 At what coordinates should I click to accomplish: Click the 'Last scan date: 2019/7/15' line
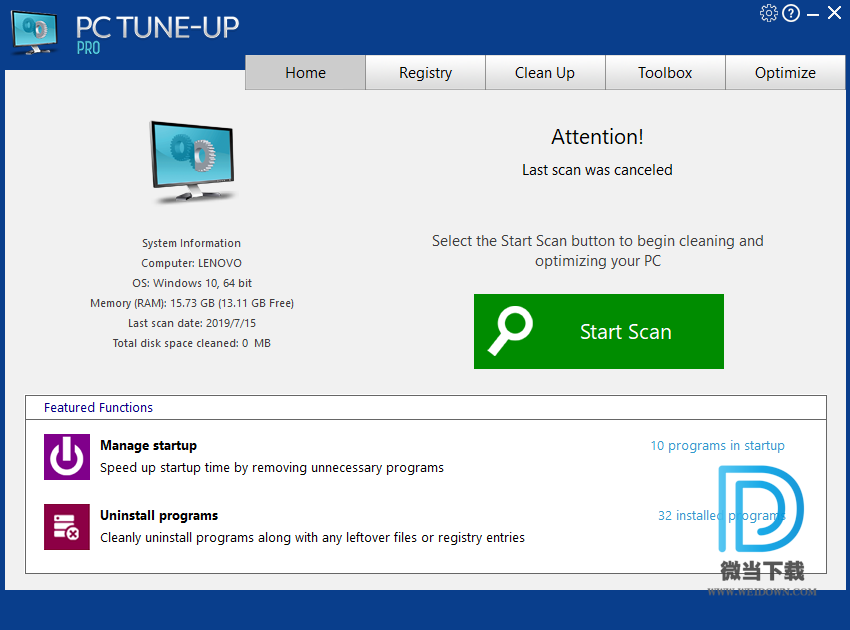192,323
